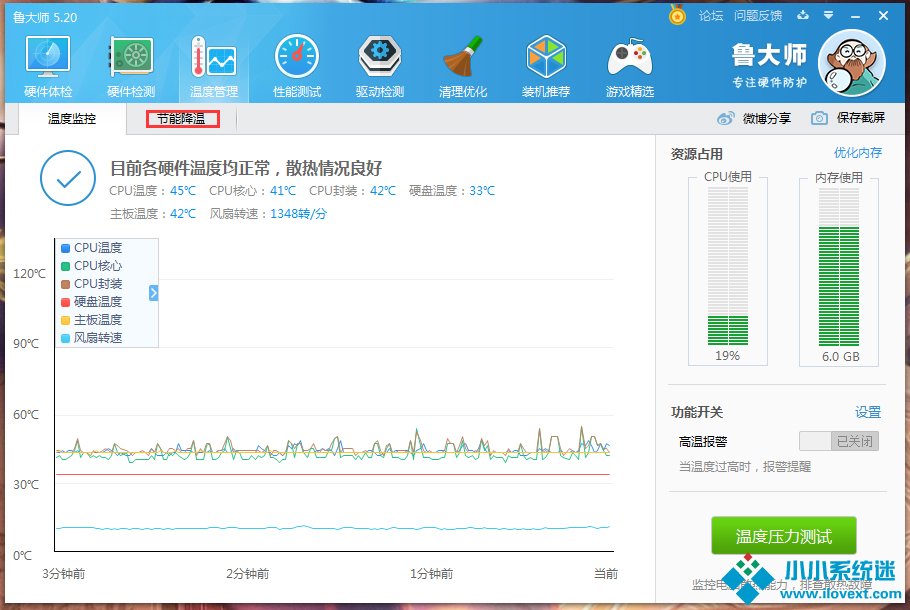
Task: Click the 优化内存 optimize memory link
Action: (x=857, y=153)
